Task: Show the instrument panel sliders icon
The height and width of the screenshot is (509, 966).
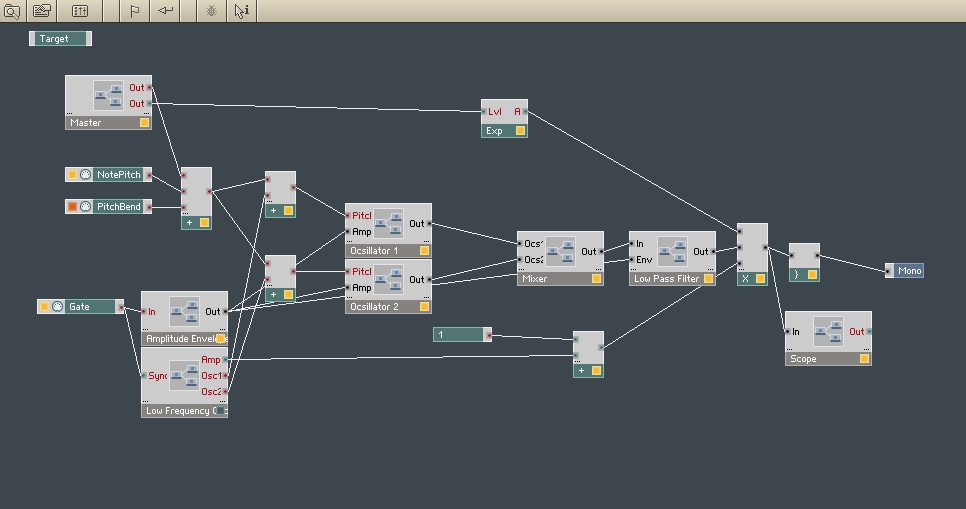Action: pos(80,10)
